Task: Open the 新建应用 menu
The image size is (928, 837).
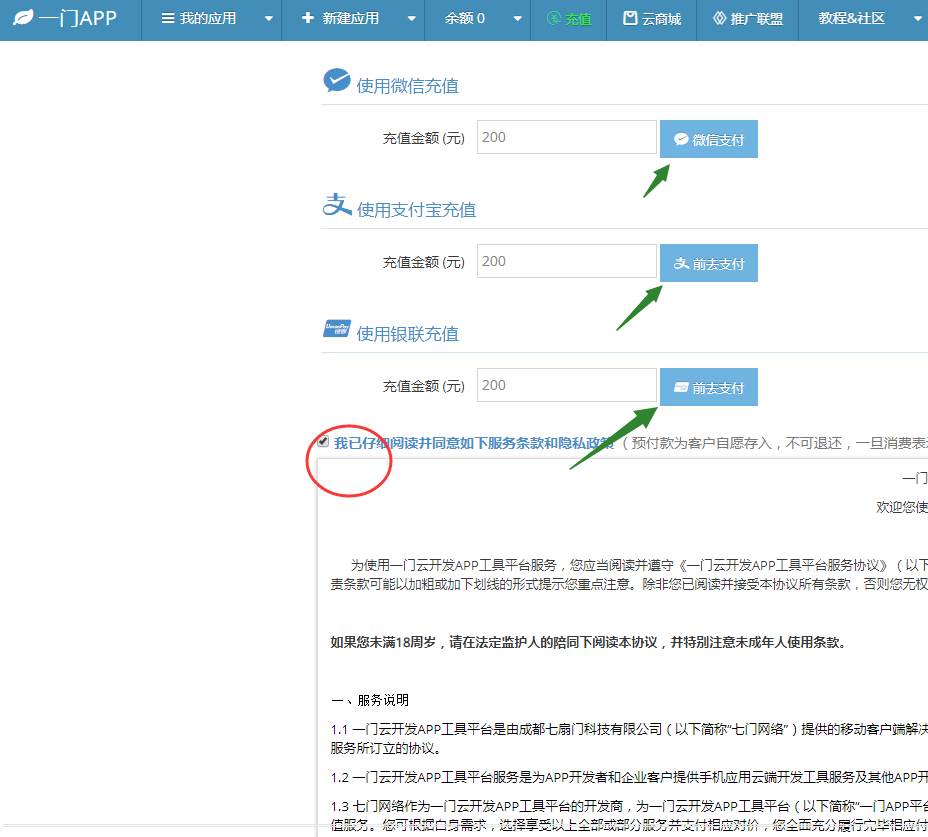Action: (341, 18)
